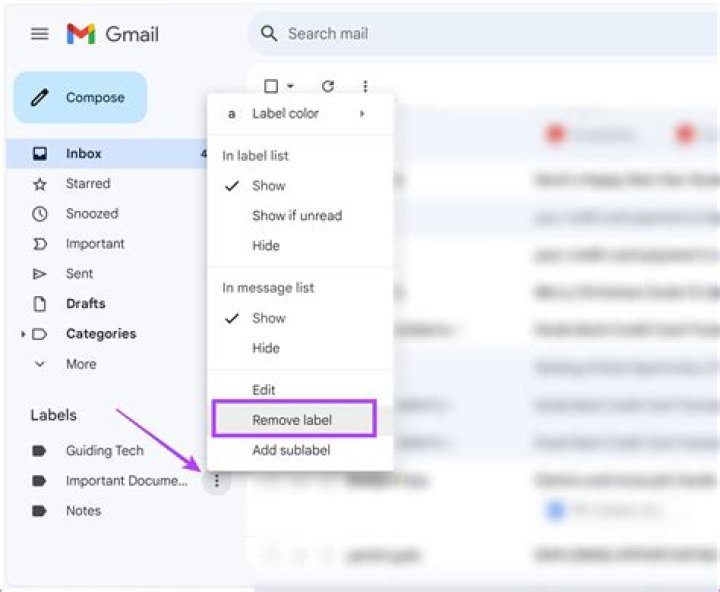Open the main menu hamburger icon
The image size is (720, 592).
(39, 34)
